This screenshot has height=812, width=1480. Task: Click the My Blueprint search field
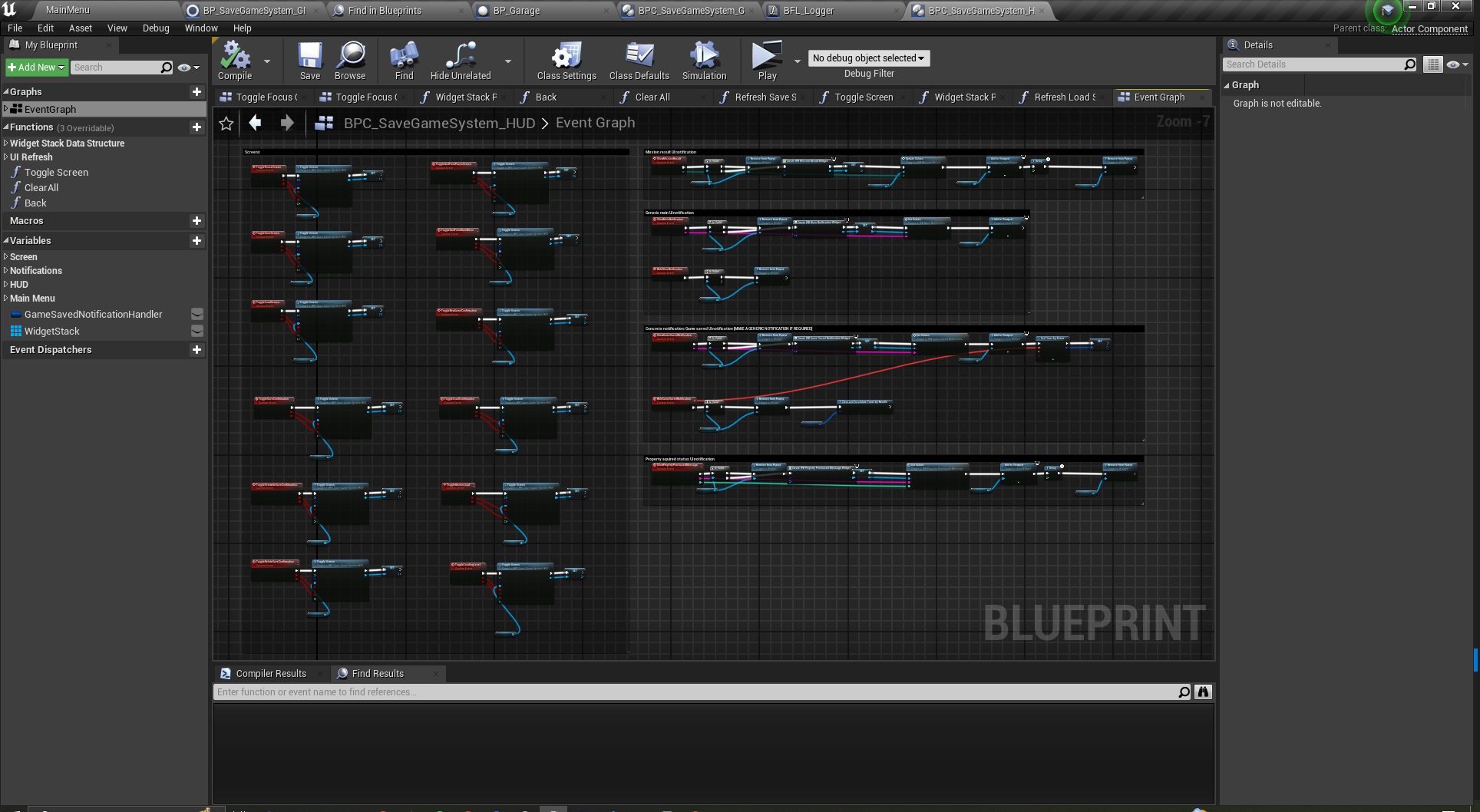click(116, 68)
